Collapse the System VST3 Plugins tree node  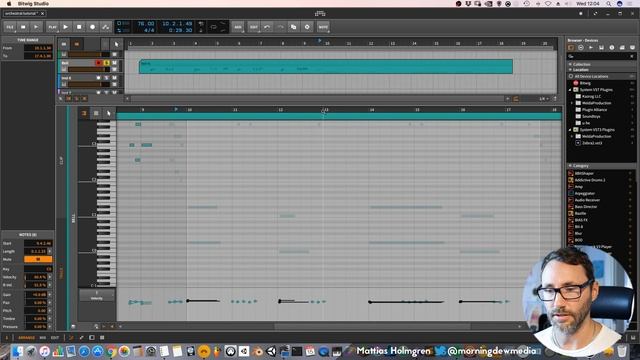[x=570, y=129]
